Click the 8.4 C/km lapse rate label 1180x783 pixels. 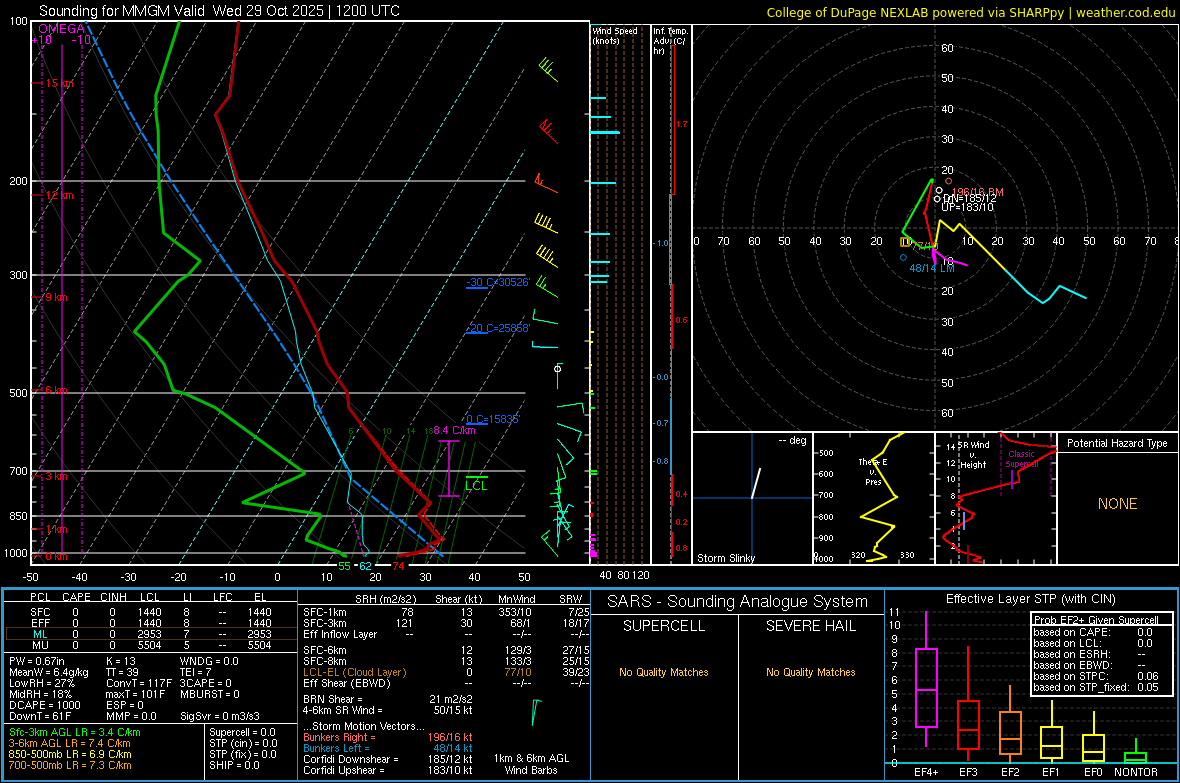pyautogui.click(x=455, y=431)
